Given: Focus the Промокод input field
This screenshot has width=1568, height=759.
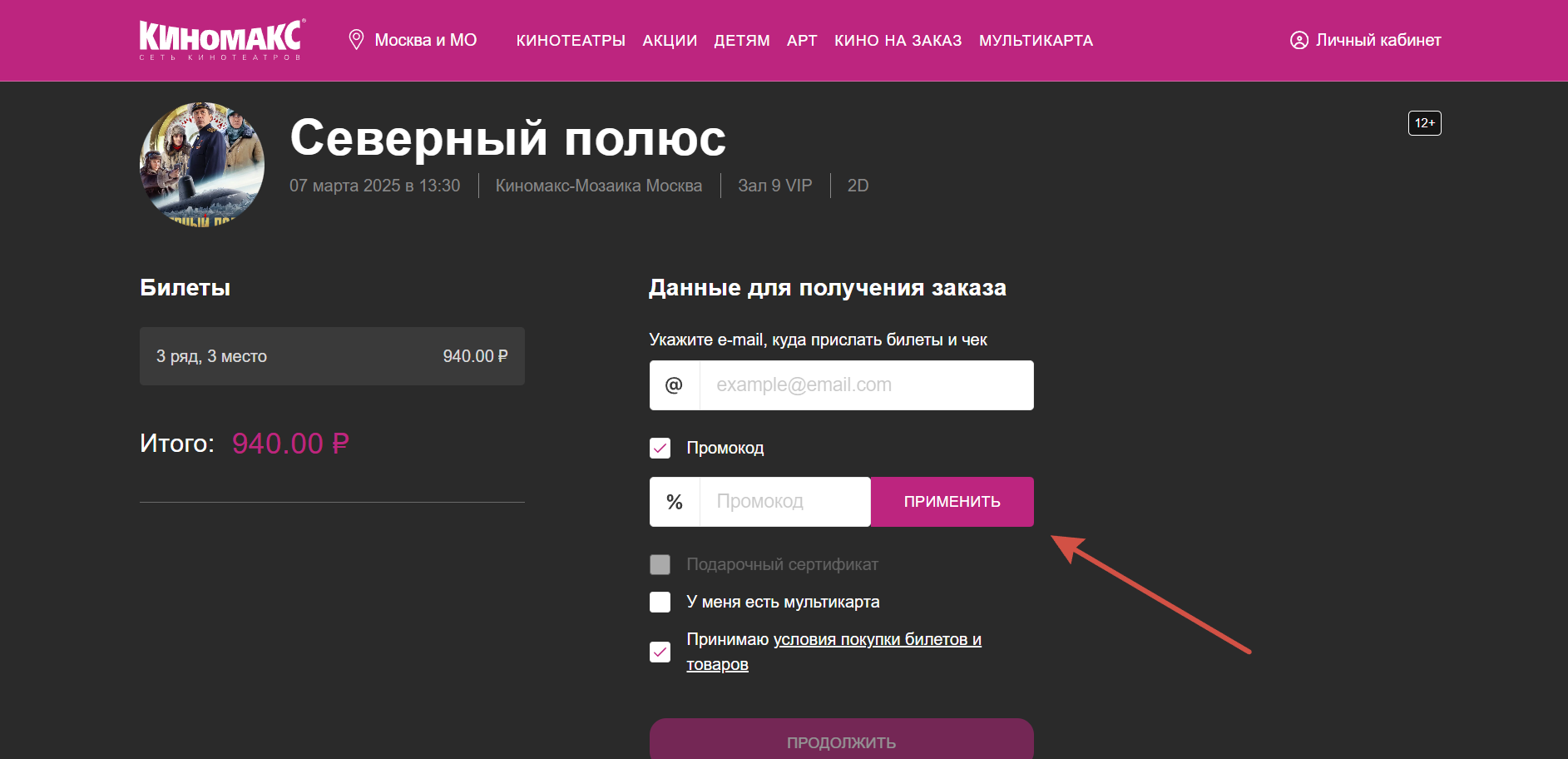Looking at the screenshot, I should click(x=785, y=502).
